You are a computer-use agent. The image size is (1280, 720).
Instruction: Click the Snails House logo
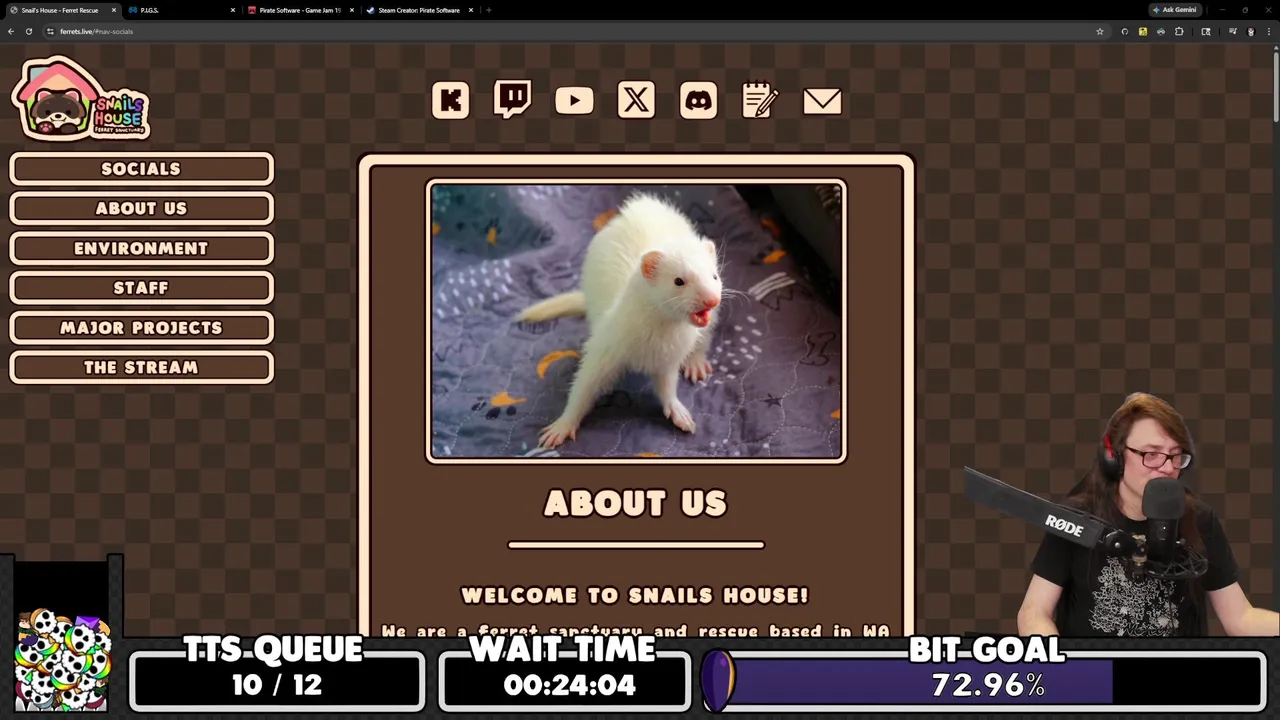point(81,98)
